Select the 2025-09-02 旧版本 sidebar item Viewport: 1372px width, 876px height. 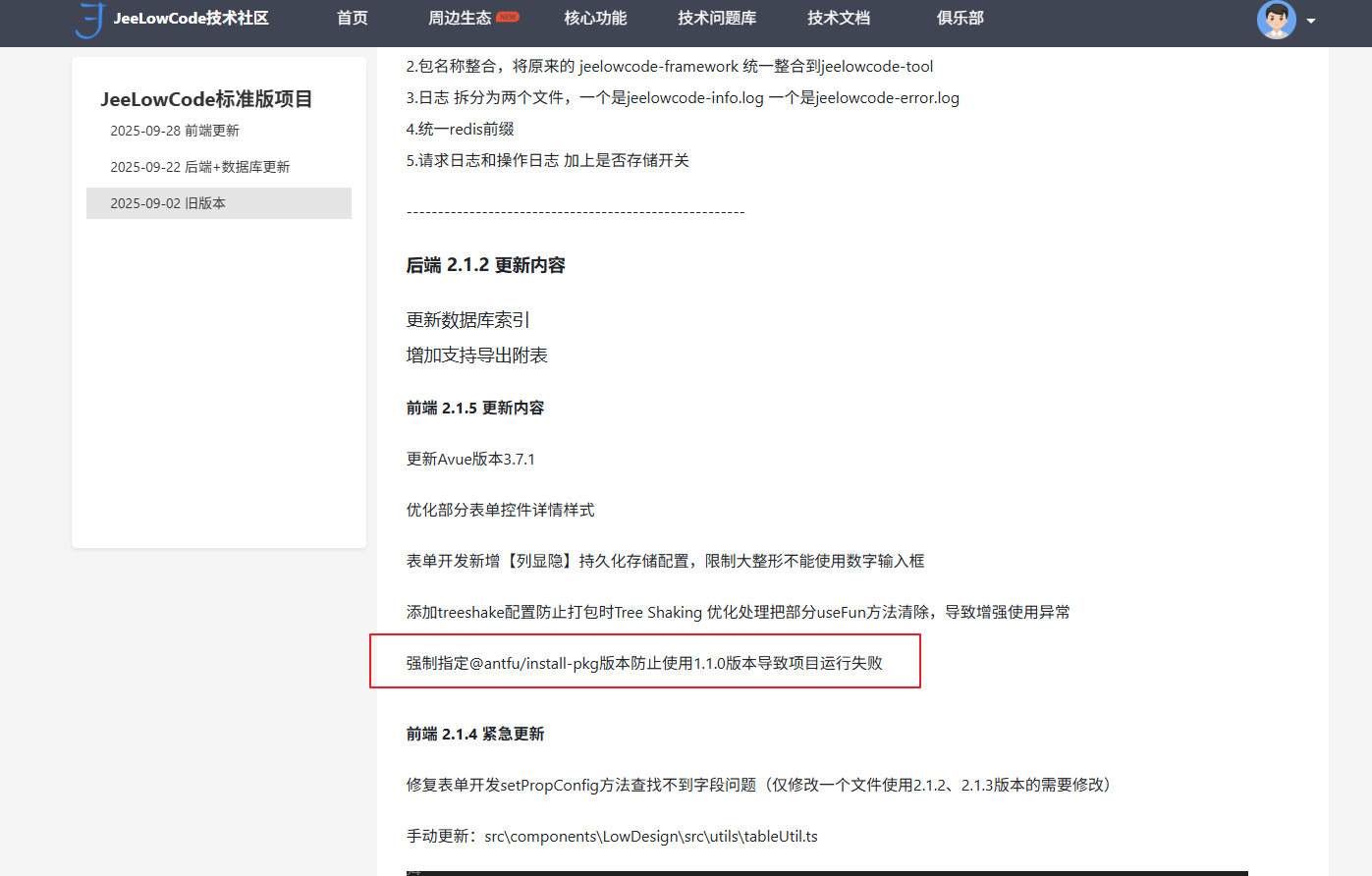click(x=168, y=203)
